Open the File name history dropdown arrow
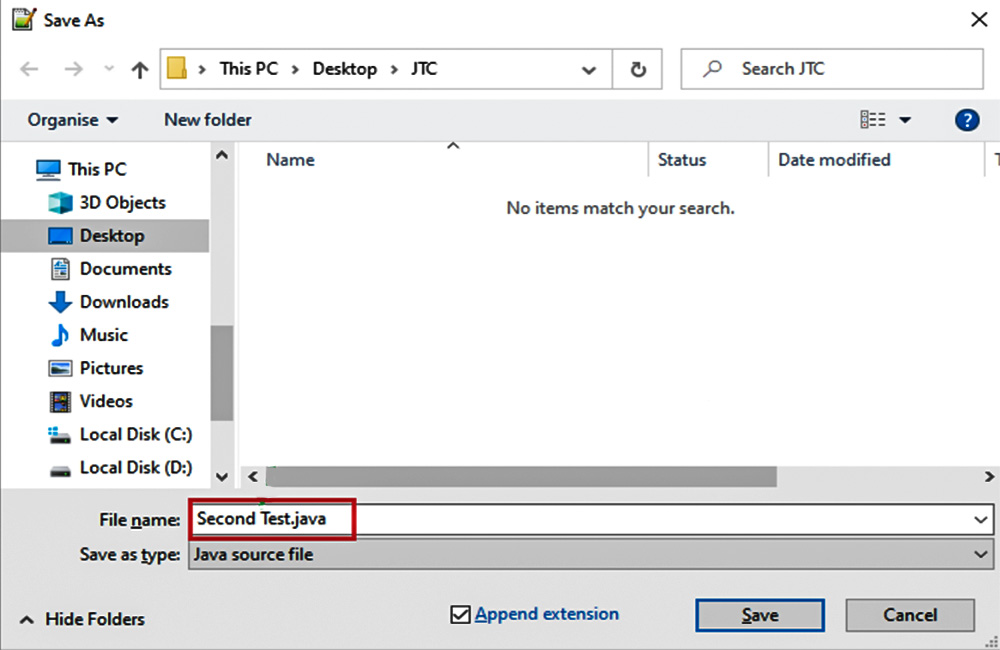 [x=980, y=520]
